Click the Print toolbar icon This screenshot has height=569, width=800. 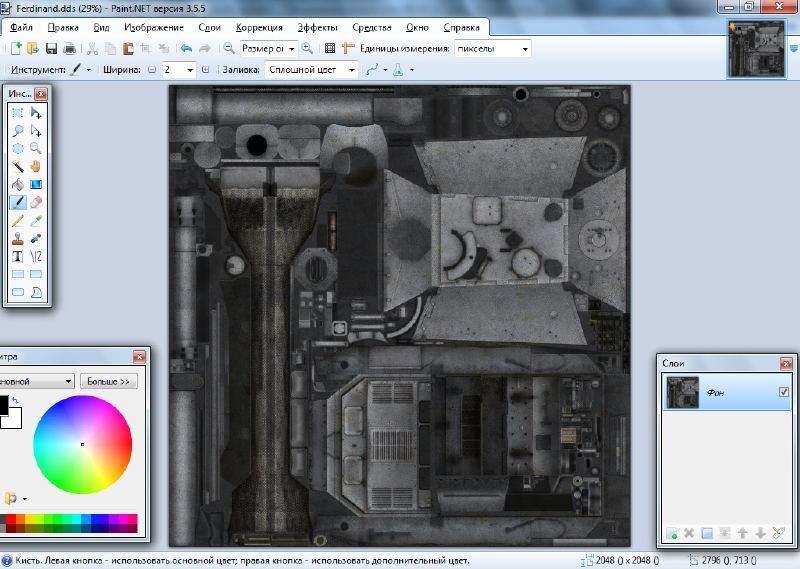pyautogui.click(x=69, y=48)
